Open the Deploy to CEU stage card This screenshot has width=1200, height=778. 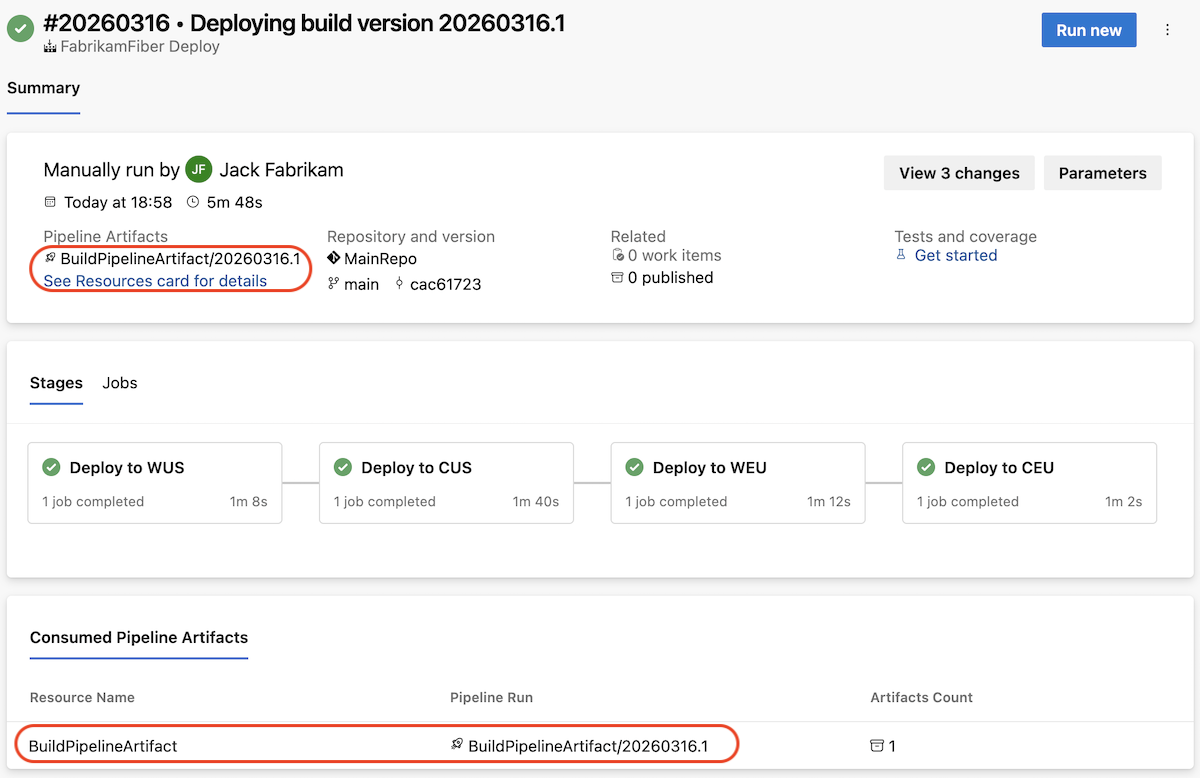(1030, 483)
